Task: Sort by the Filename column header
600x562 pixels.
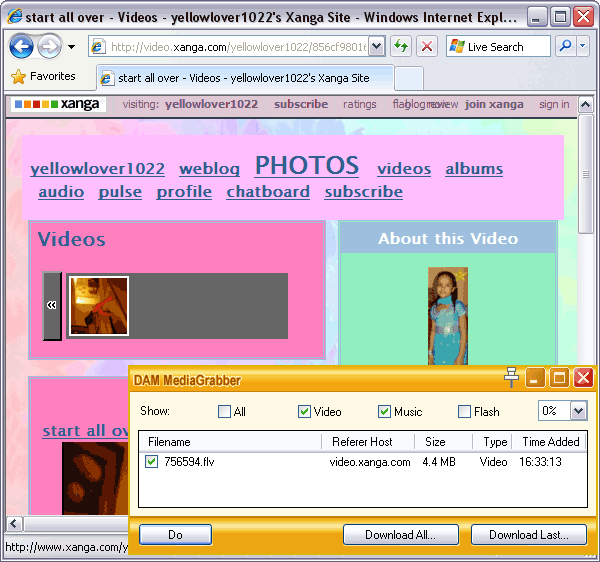Action: pyautogui.click(x=230, y=442)
